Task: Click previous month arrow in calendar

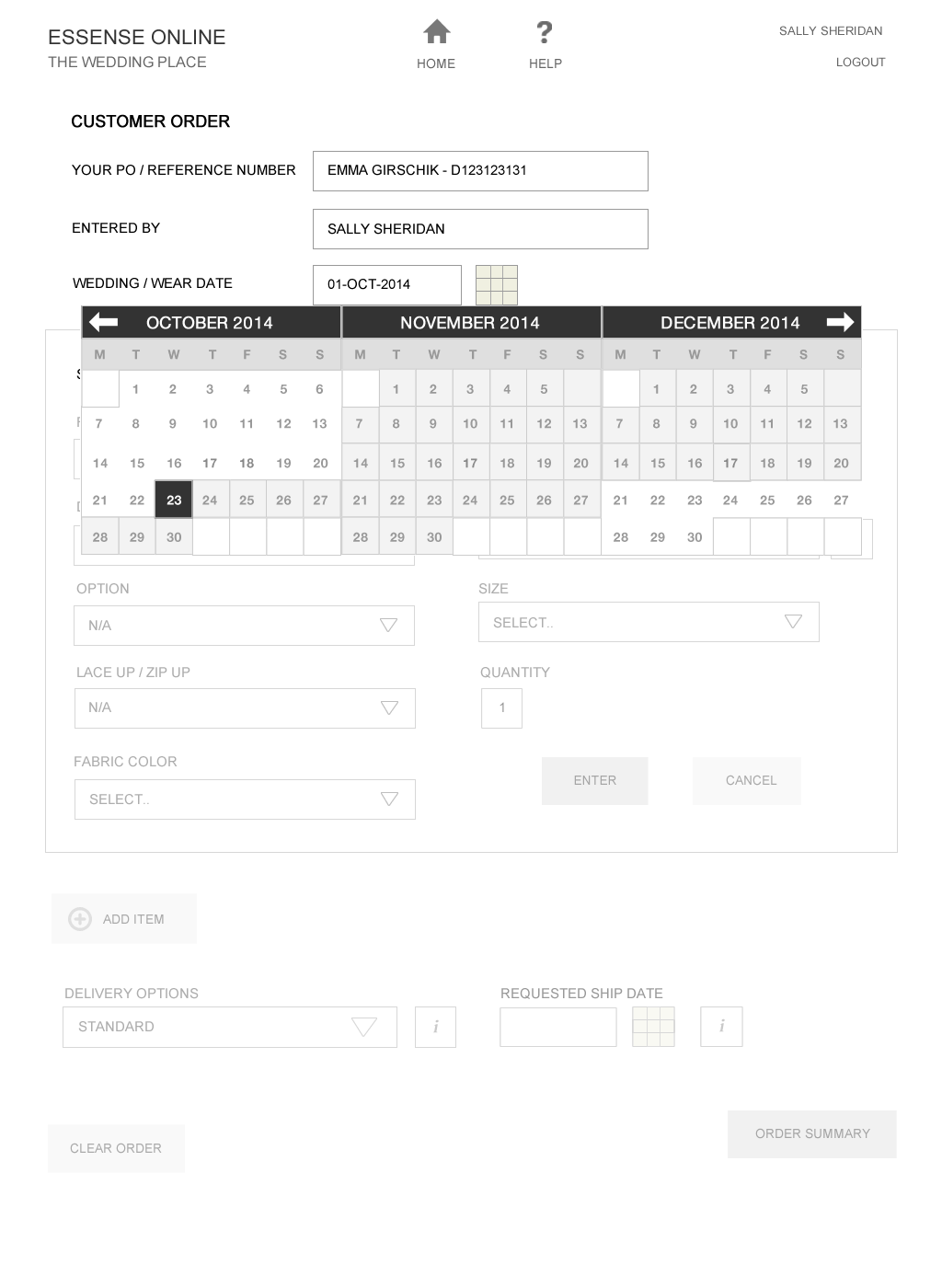Action: 104,322
